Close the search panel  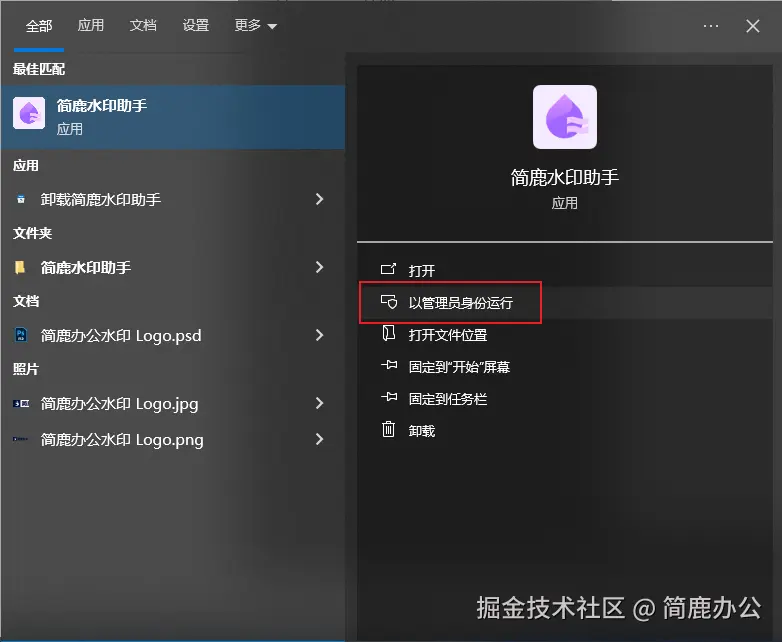753,26
